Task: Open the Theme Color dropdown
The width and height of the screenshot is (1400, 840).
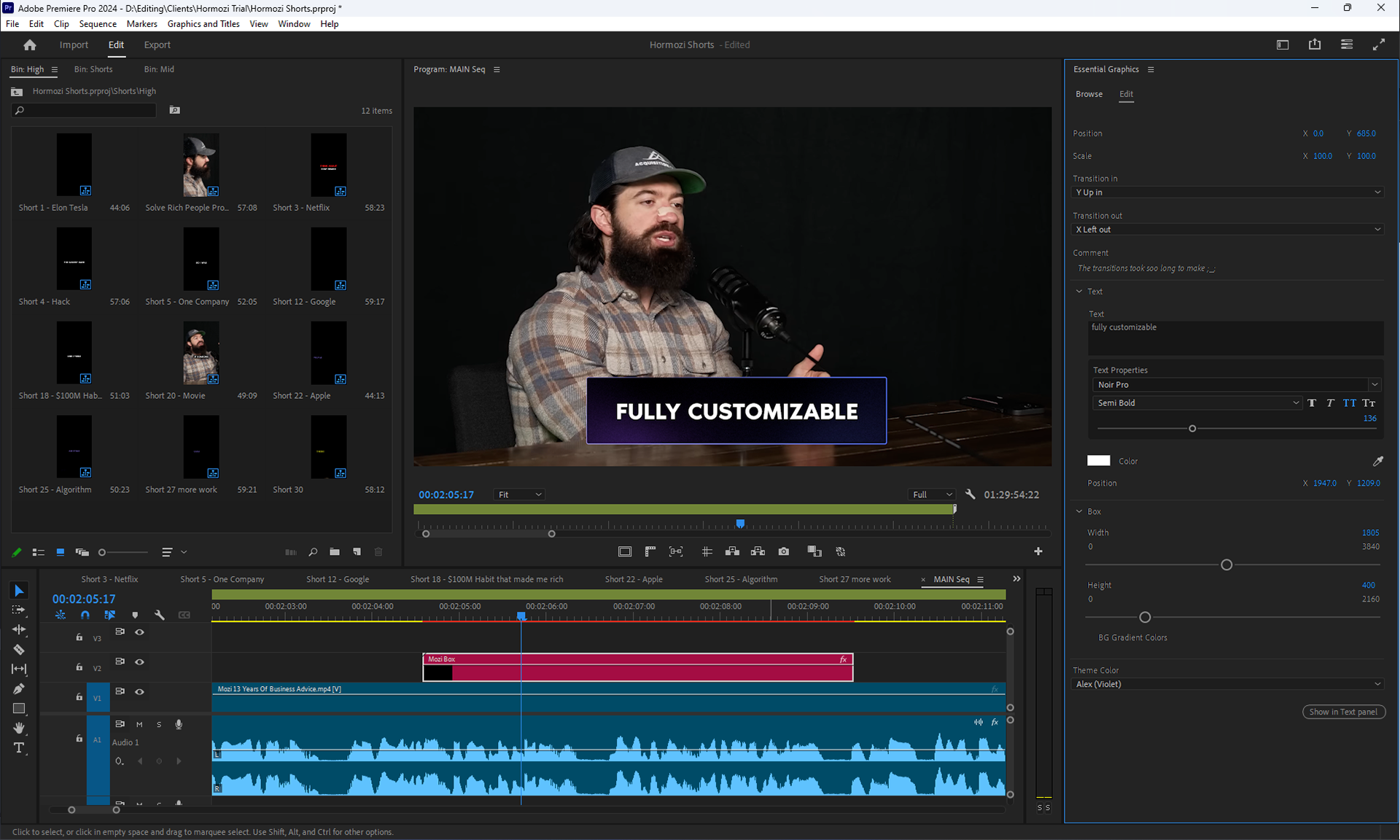Action: coord(1228,684)
